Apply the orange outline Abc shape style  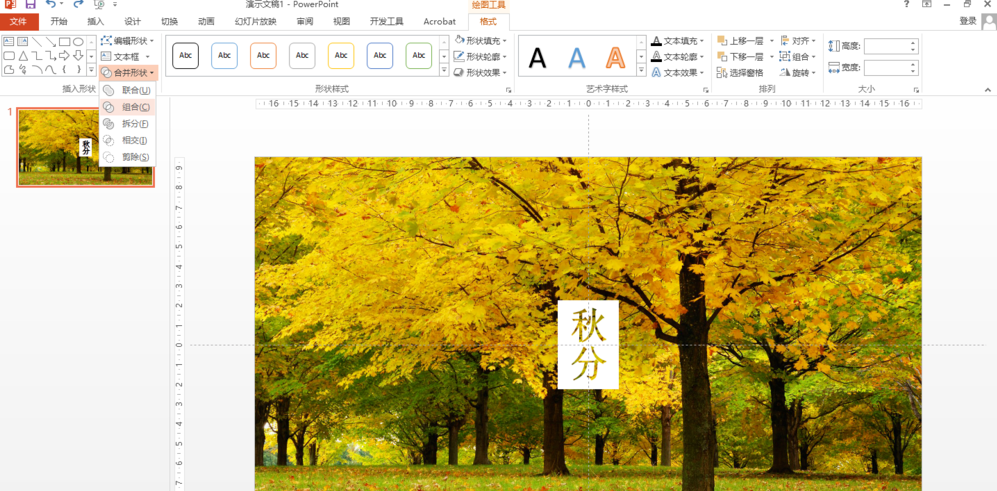(x=263, y=55)
